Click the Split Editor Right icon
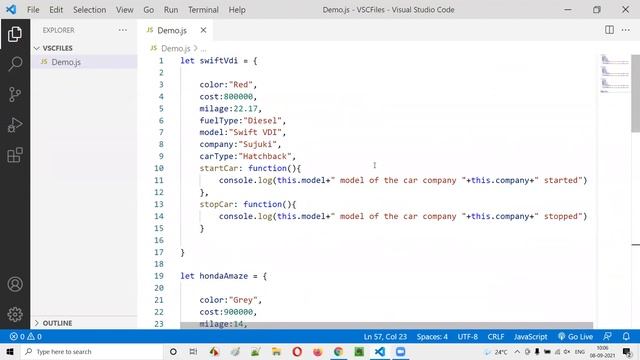The image size is (640, 360). (x=609, y=30)
